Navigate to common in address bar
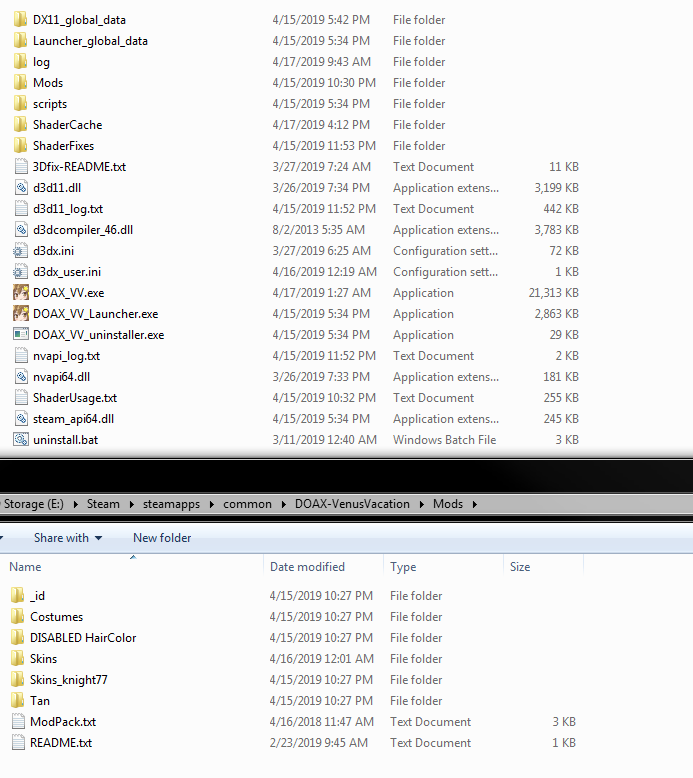The image size is (693, 778). [248, 504]
